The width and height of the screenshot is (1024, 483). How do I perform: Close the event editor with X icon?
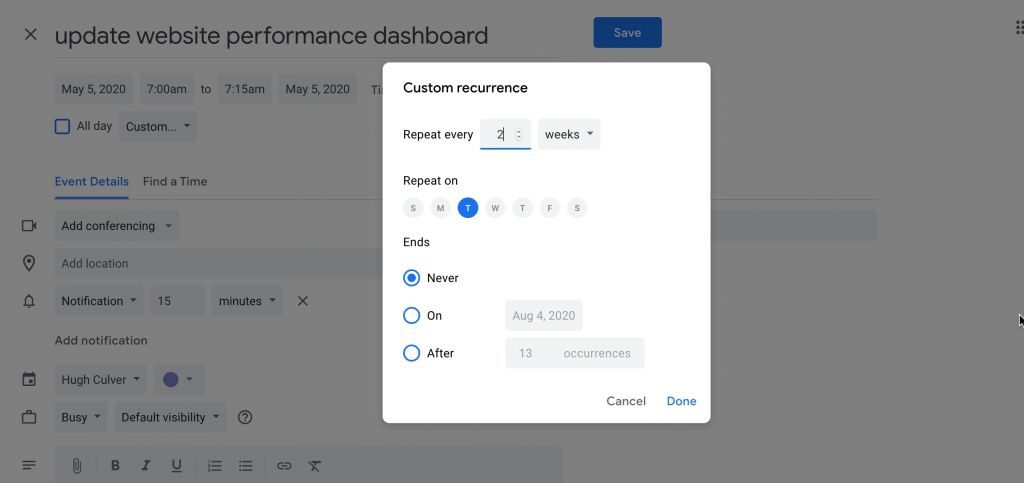pos(30,35)
